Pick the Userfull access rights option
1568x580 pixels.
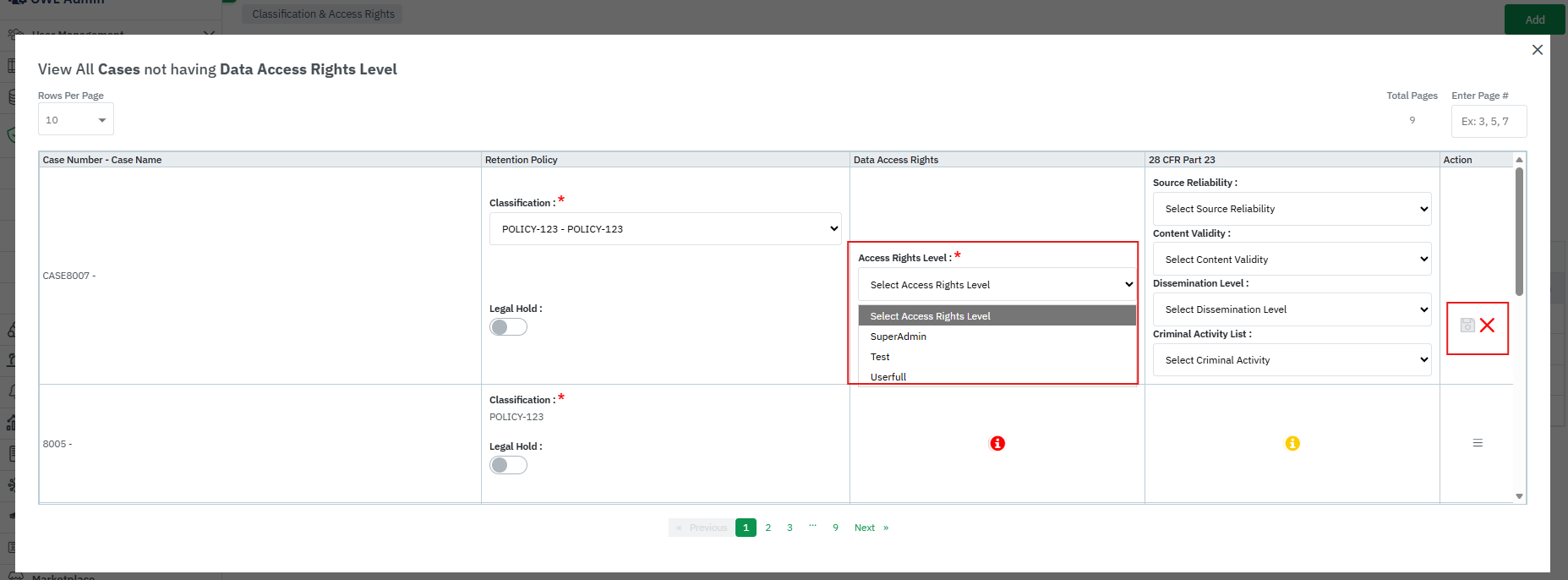pyautogui.click(x=888, y=377)
